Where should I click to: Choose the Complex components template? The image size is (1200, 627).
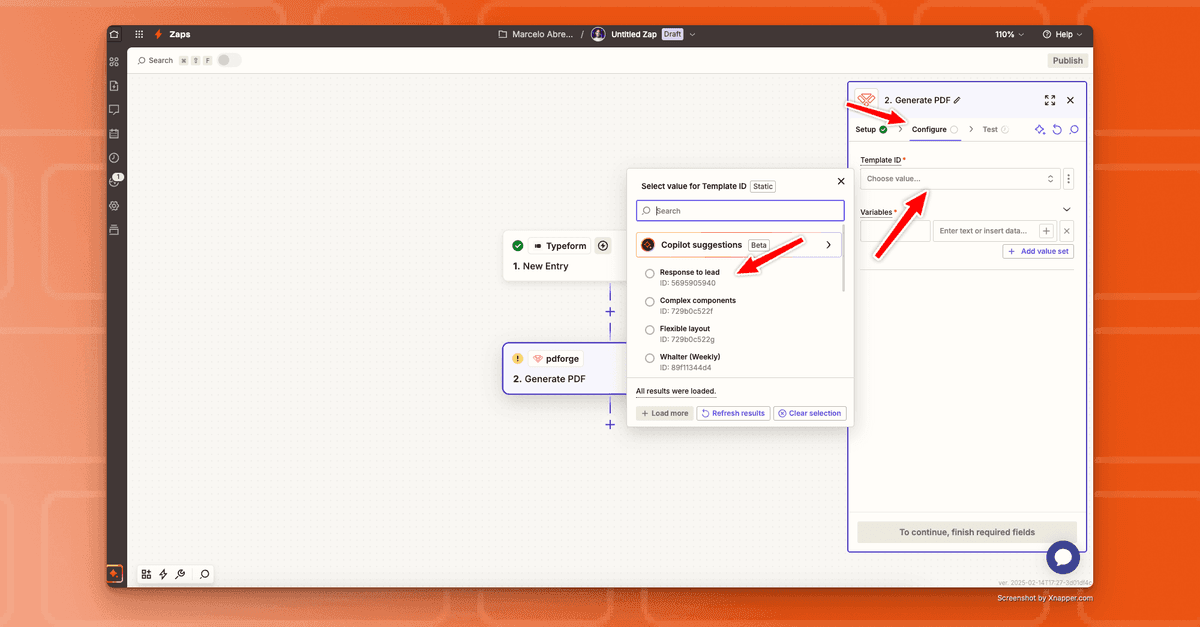650,301
